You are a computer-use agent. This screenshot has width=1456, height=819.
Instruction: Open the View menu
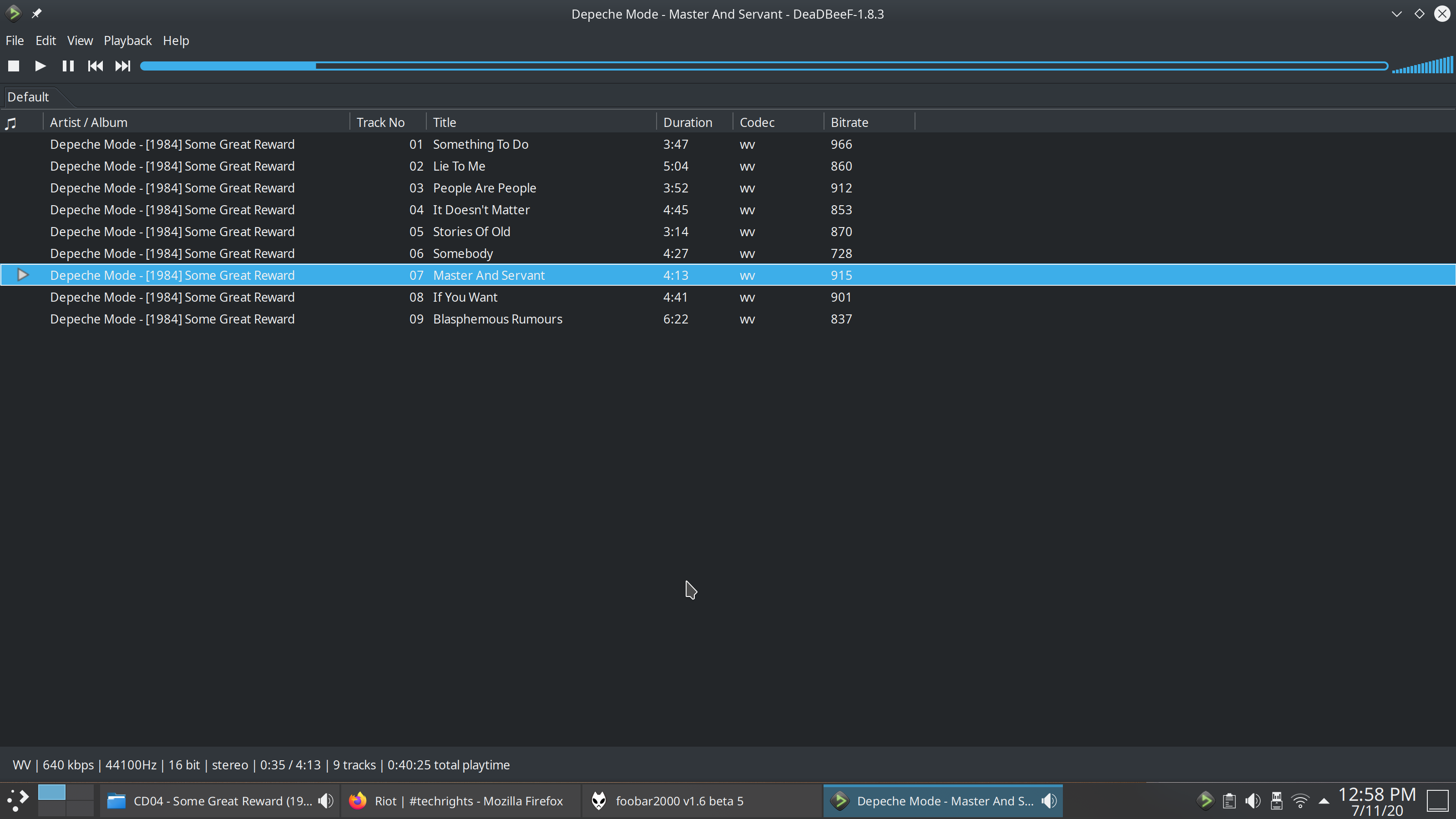tap(80, 40)
